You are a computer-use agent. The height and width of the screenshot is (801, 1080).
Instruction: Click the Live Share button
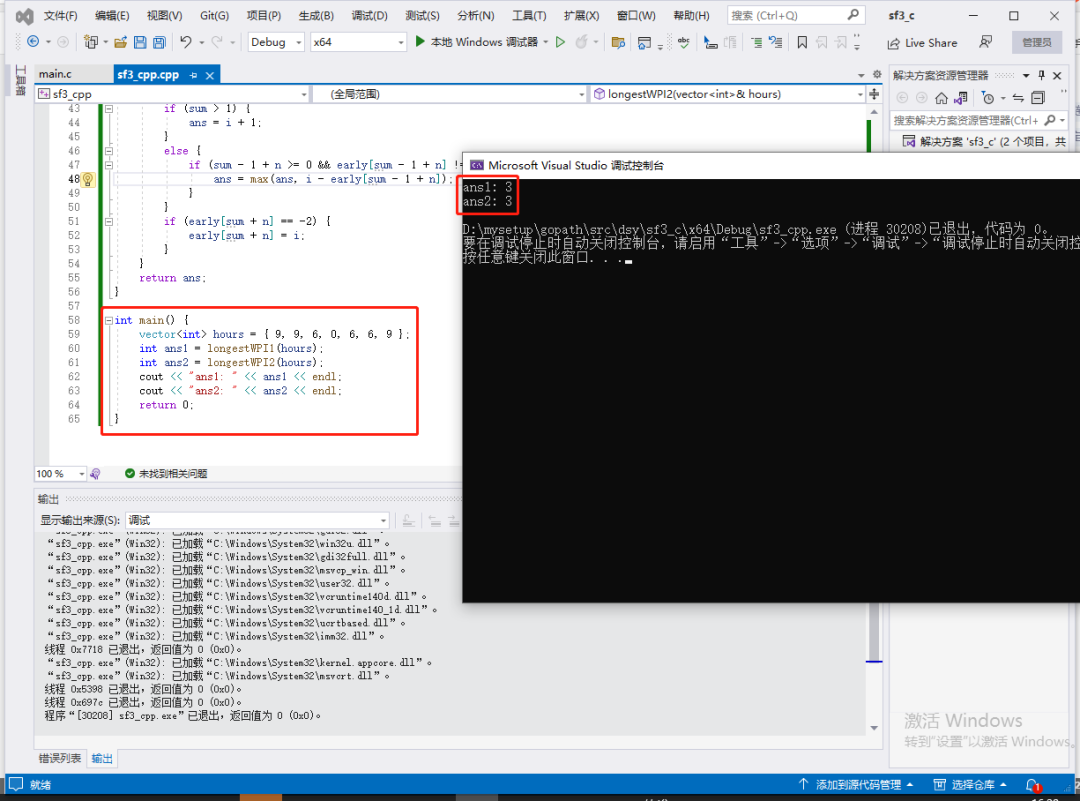click(x=922, y=43)
